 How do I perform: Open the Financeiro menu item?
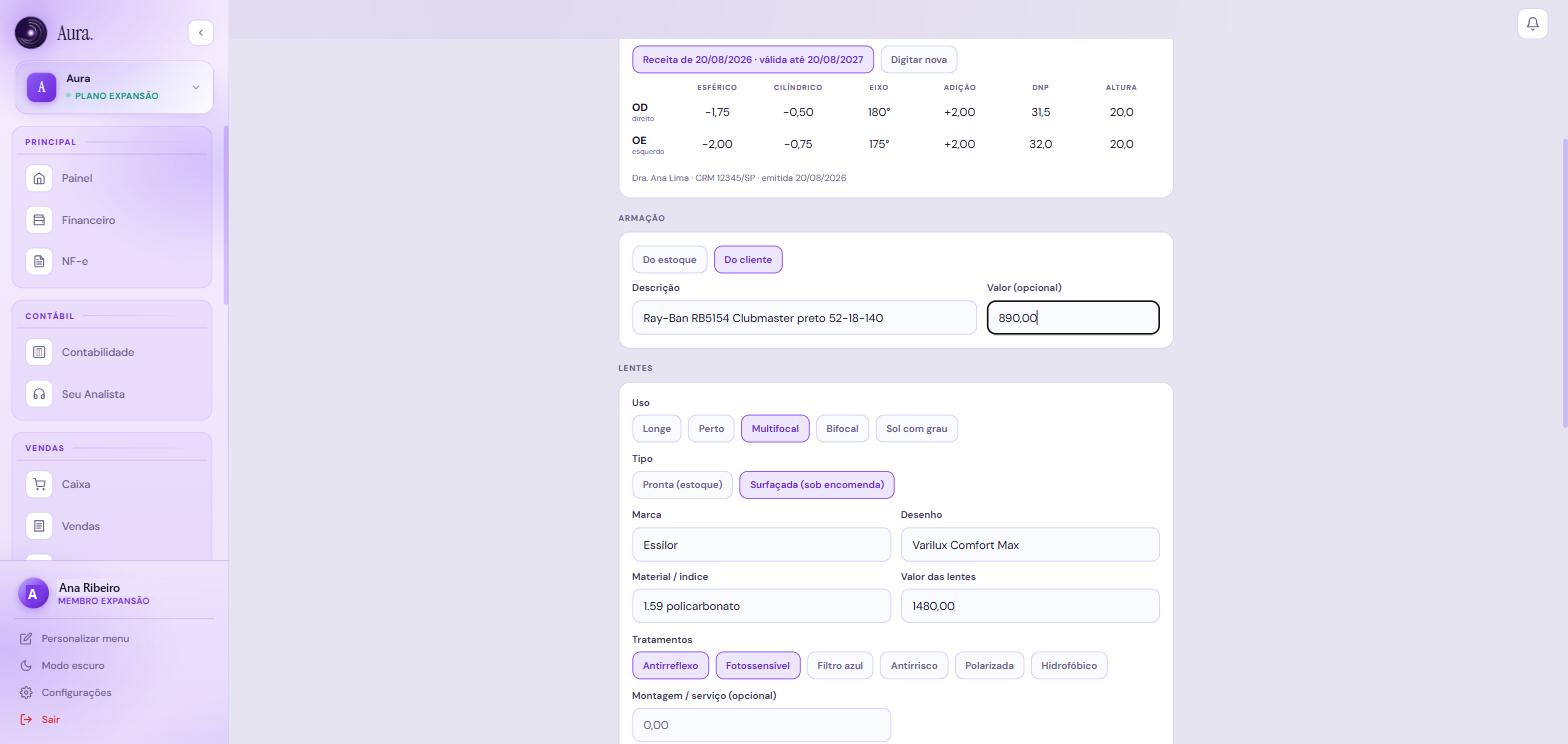coord(112,220)
